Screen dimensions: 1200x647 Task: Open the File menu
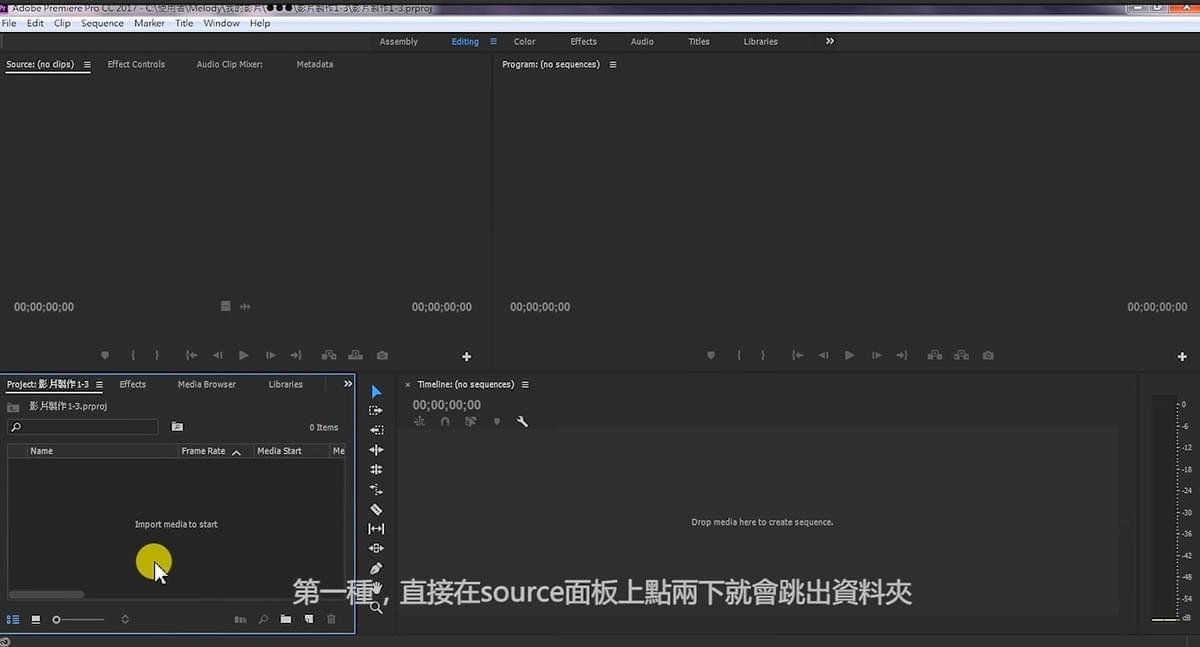pos(9,23)
